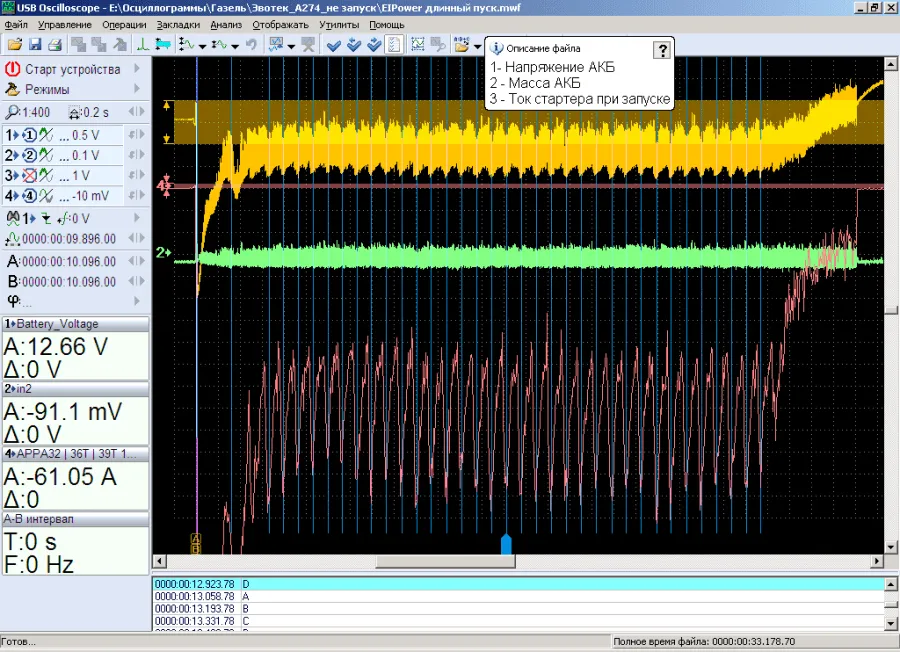
Task: Click the horizontal-scale waveform toolbar icon
Action: 219,45
